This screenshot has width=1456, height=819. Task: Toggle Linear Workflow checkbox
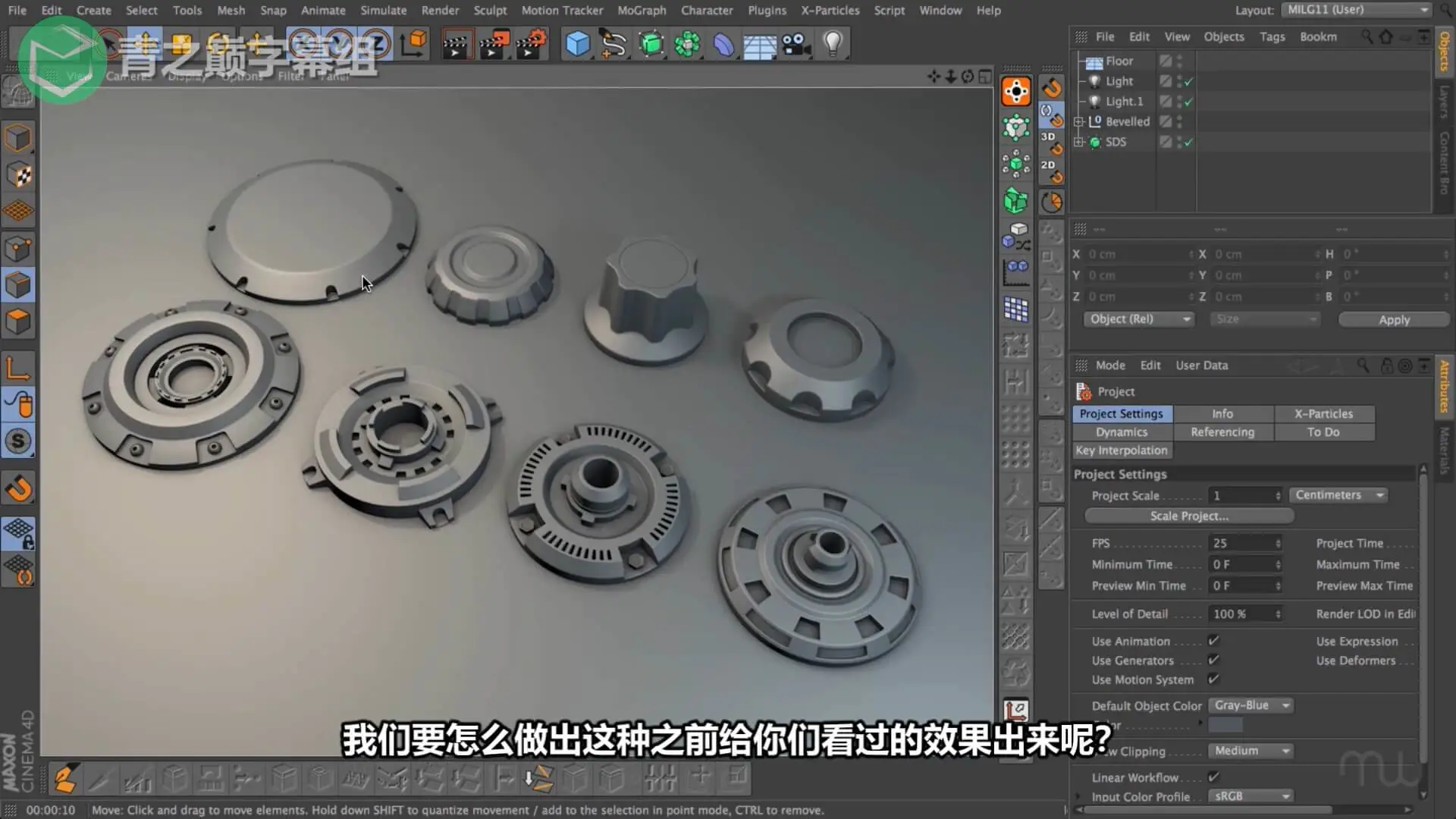(1213, 777)
